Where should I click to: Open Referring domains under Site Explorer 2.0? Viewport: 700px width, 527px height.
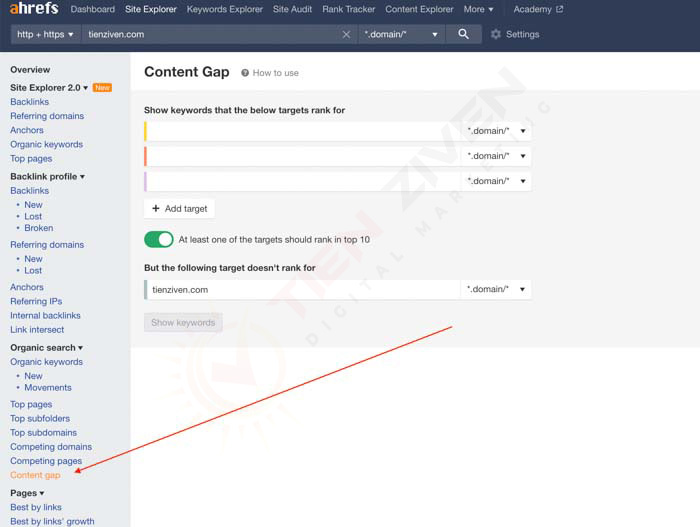click(47, 116)
